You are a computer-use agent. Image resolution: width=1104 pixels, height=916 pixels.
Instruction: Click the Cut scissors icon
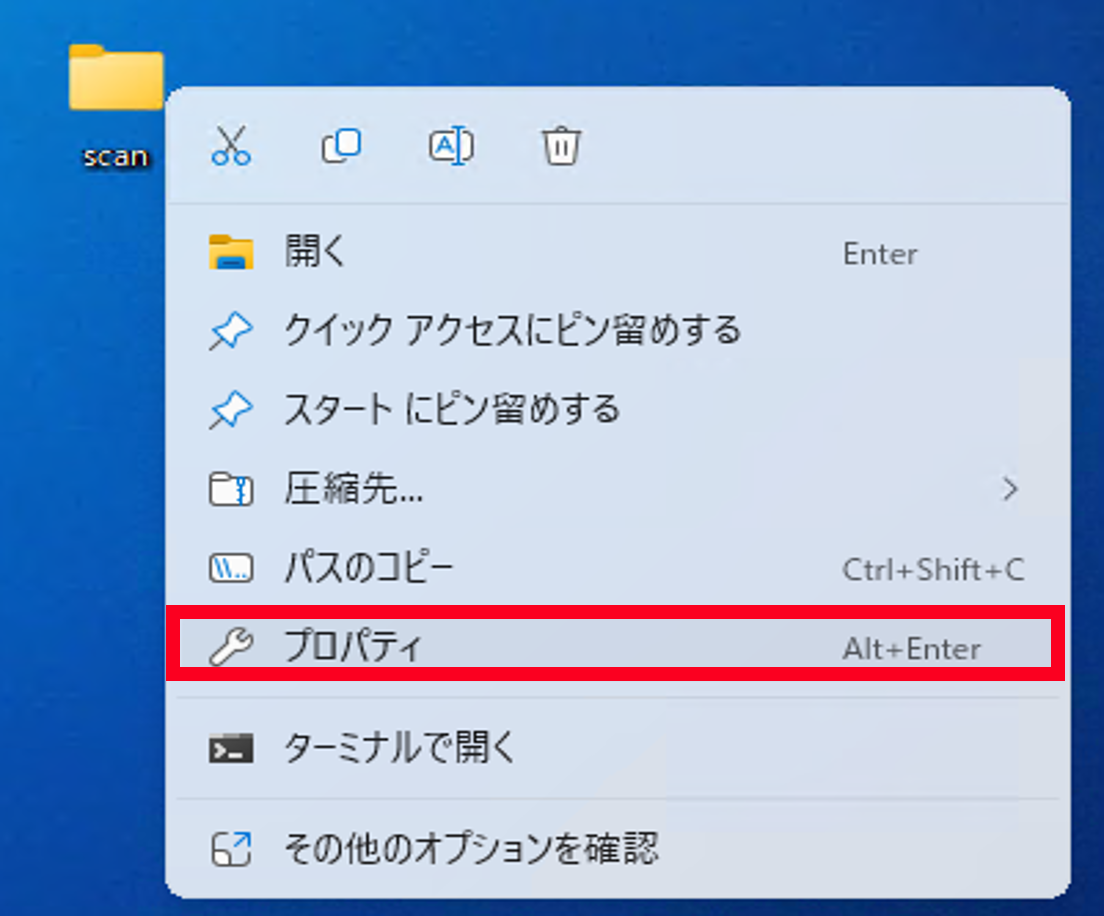[x=231, y=146]
